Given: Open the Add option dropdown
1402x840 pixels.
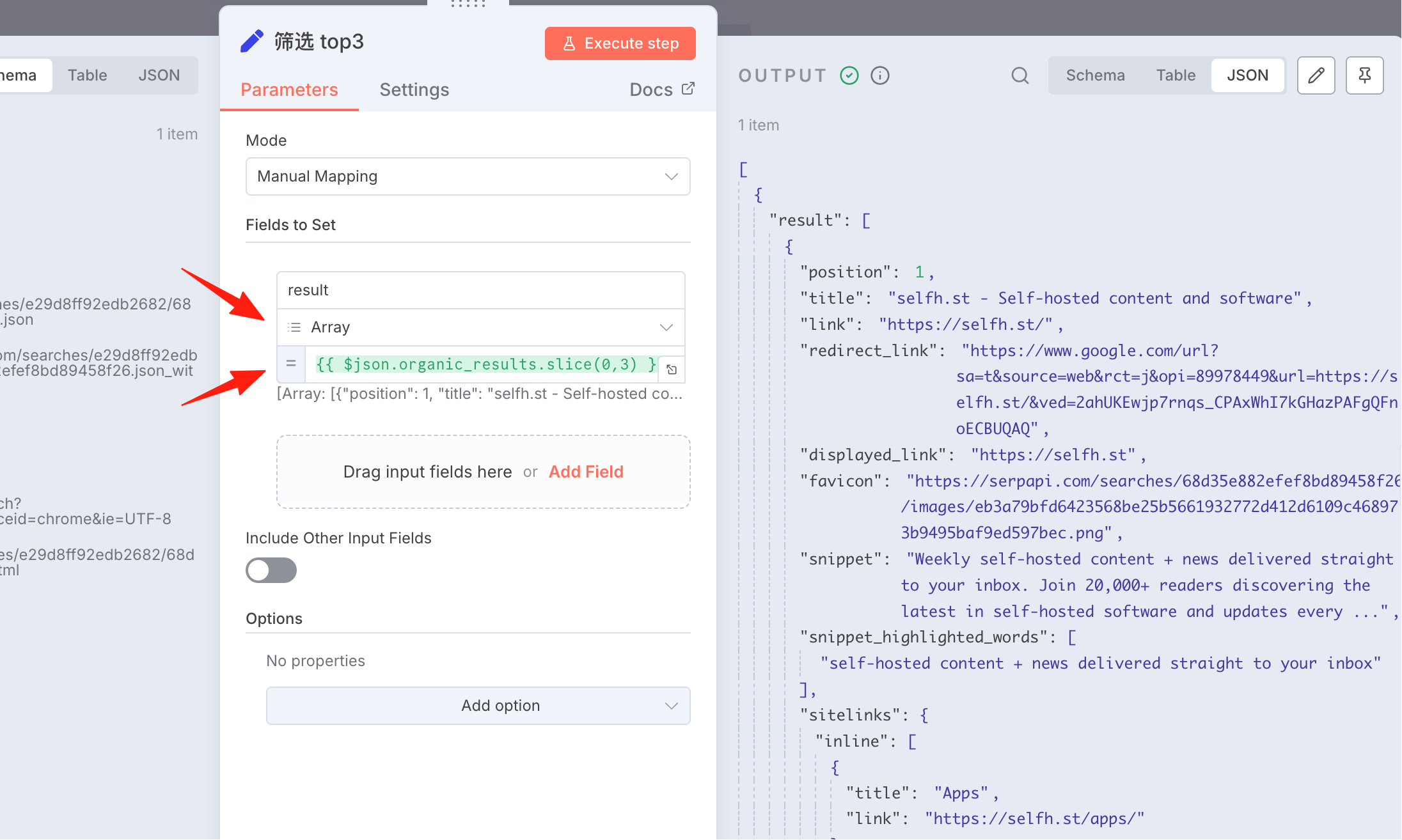Looking at the screenshot, I should [478, 706].
